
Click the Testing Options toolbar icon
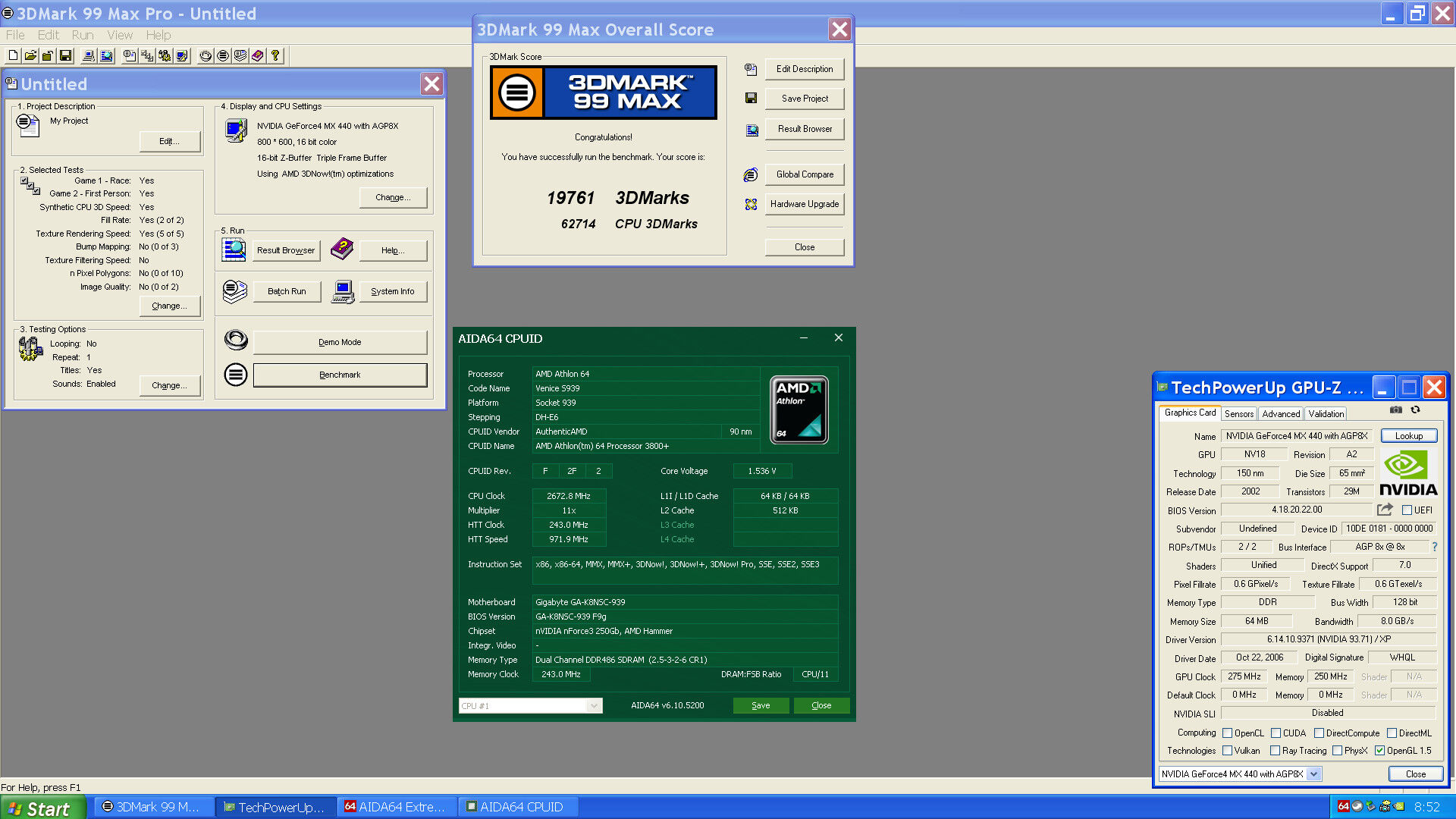165,55
